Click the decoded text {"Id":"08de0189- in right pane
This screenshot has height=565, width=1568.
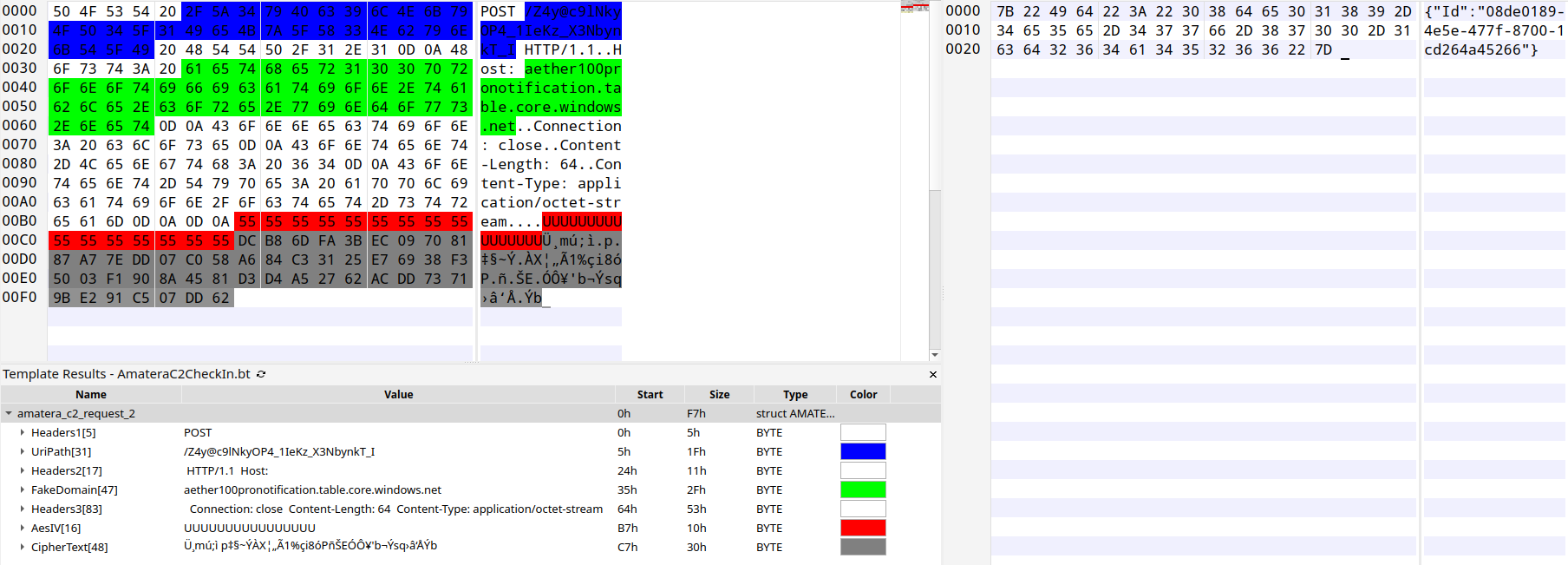coord(1494,11)
